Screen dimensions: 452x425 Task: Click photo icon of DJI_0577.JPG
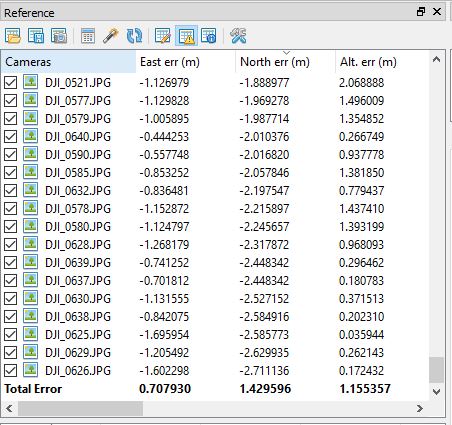(x=30, y=100)
